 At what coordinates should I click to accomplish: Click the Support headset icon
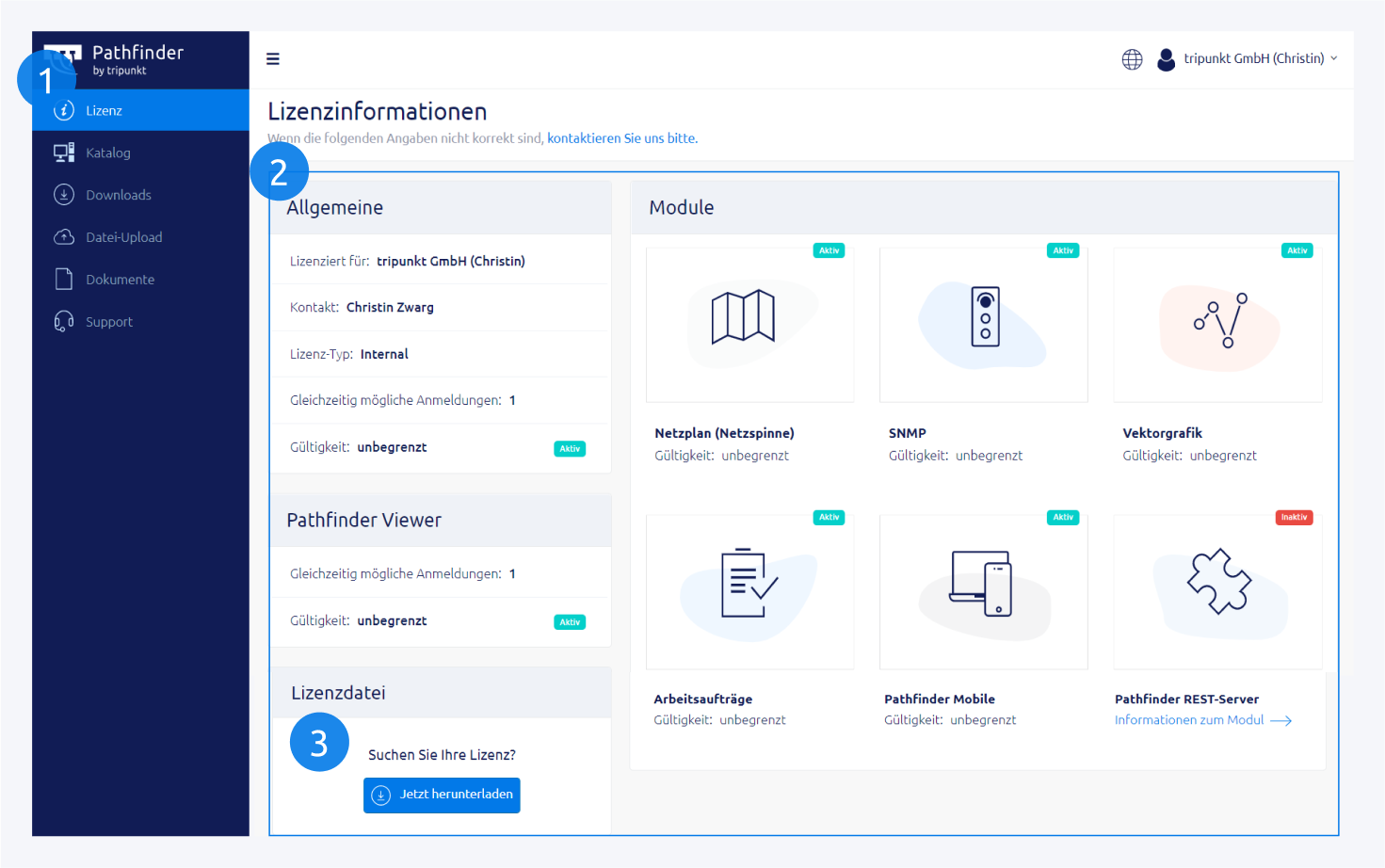(x=64, y=322)
